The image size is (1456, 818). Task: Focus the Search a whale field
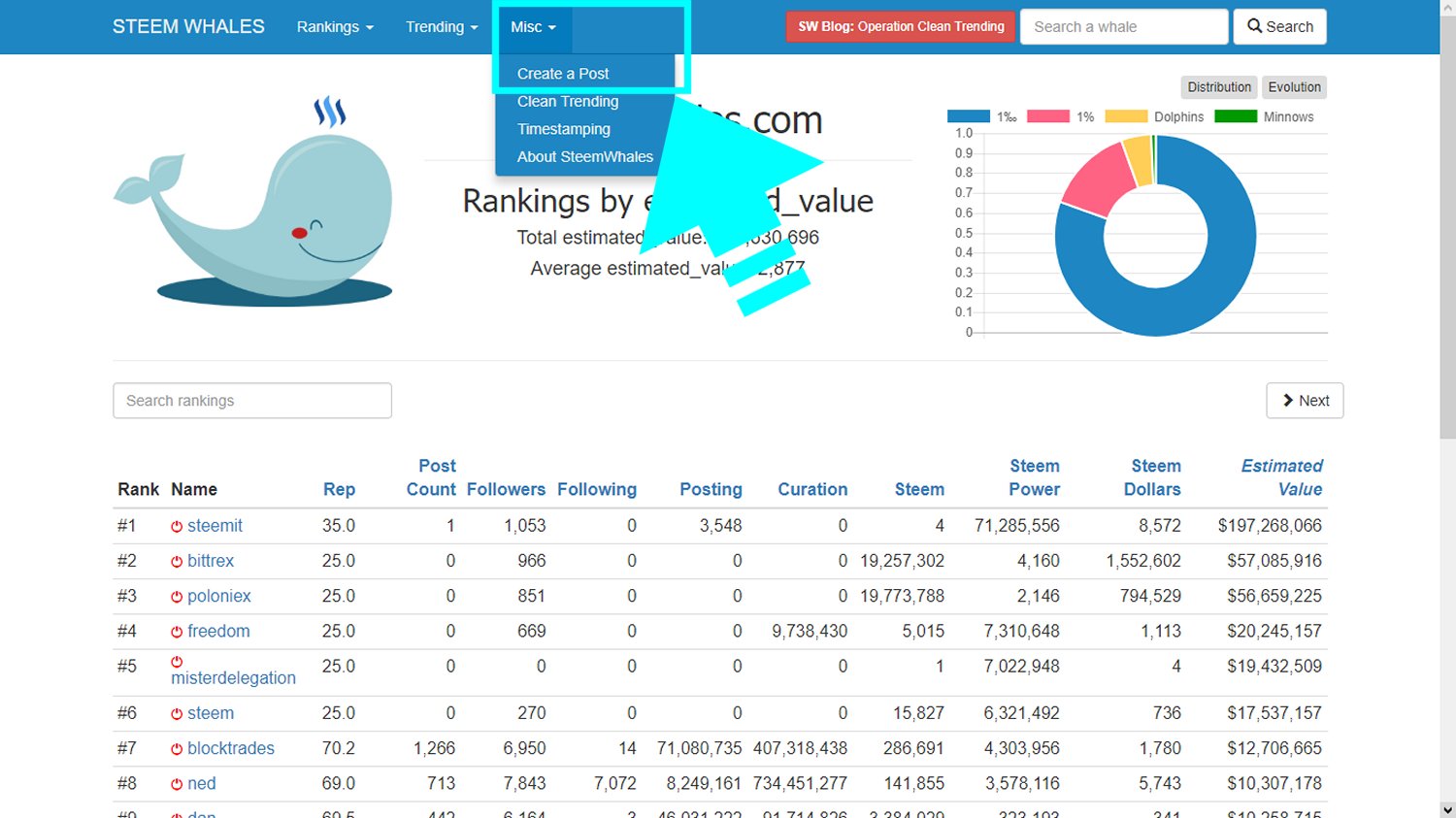1124,27
